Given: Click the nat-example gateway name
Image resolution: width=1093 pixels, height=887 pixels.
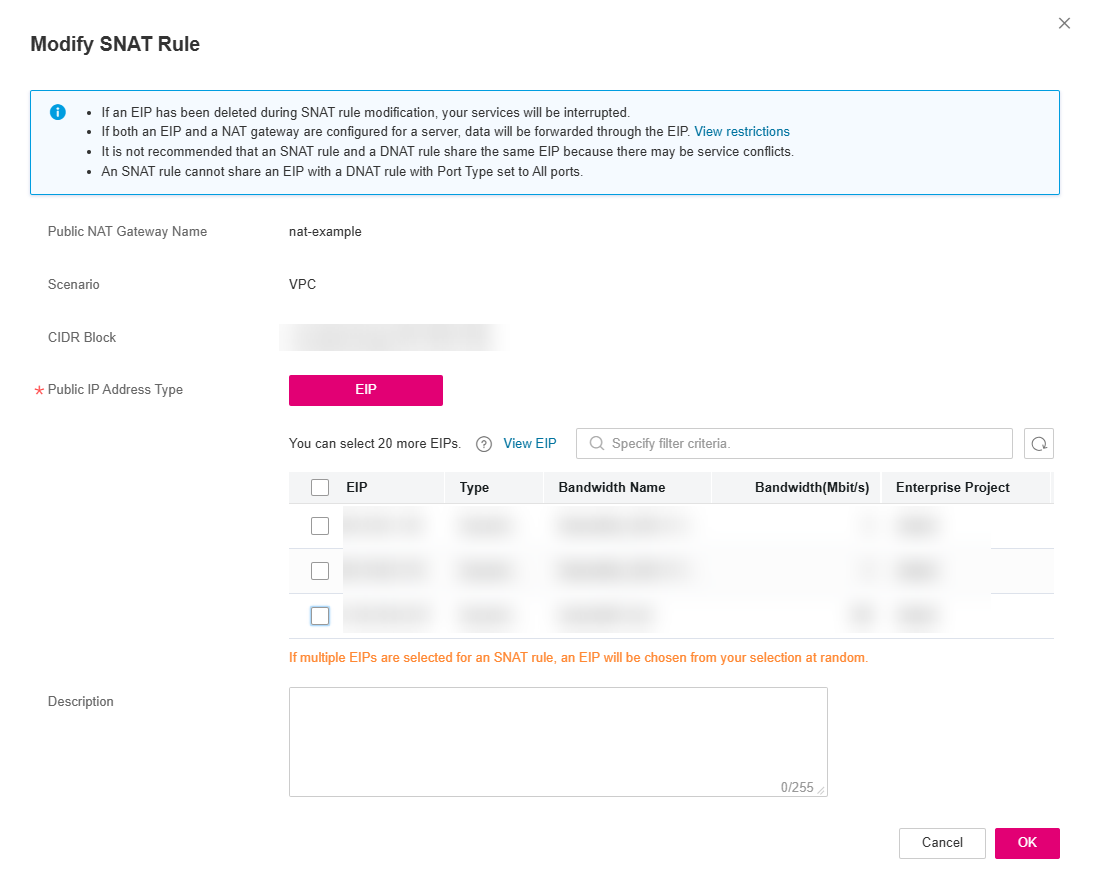Looking at the screenshot, I should (x=325, y=232).
